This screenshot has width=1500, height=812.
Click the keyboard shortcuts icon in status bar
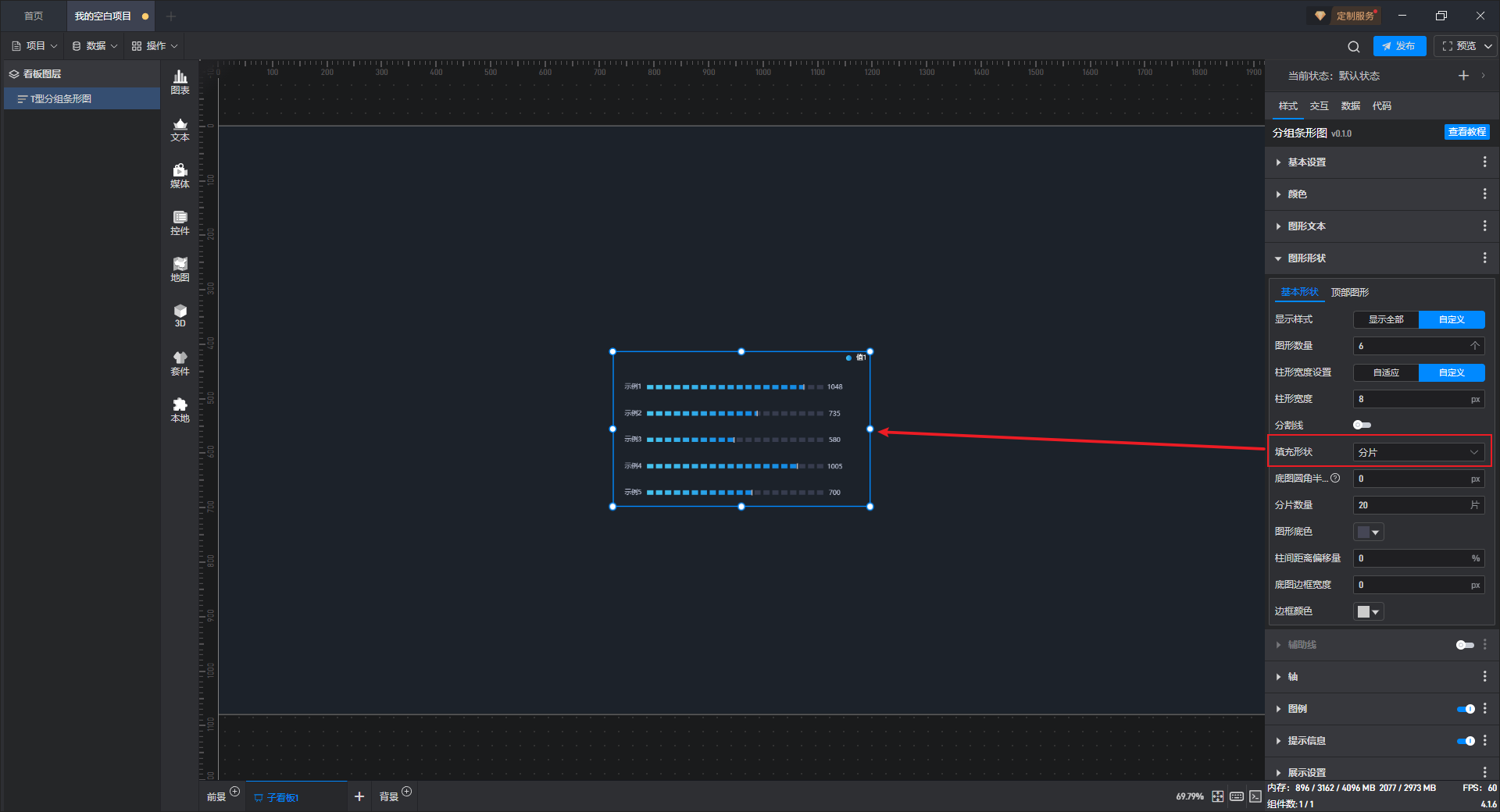click(1237, 796)
